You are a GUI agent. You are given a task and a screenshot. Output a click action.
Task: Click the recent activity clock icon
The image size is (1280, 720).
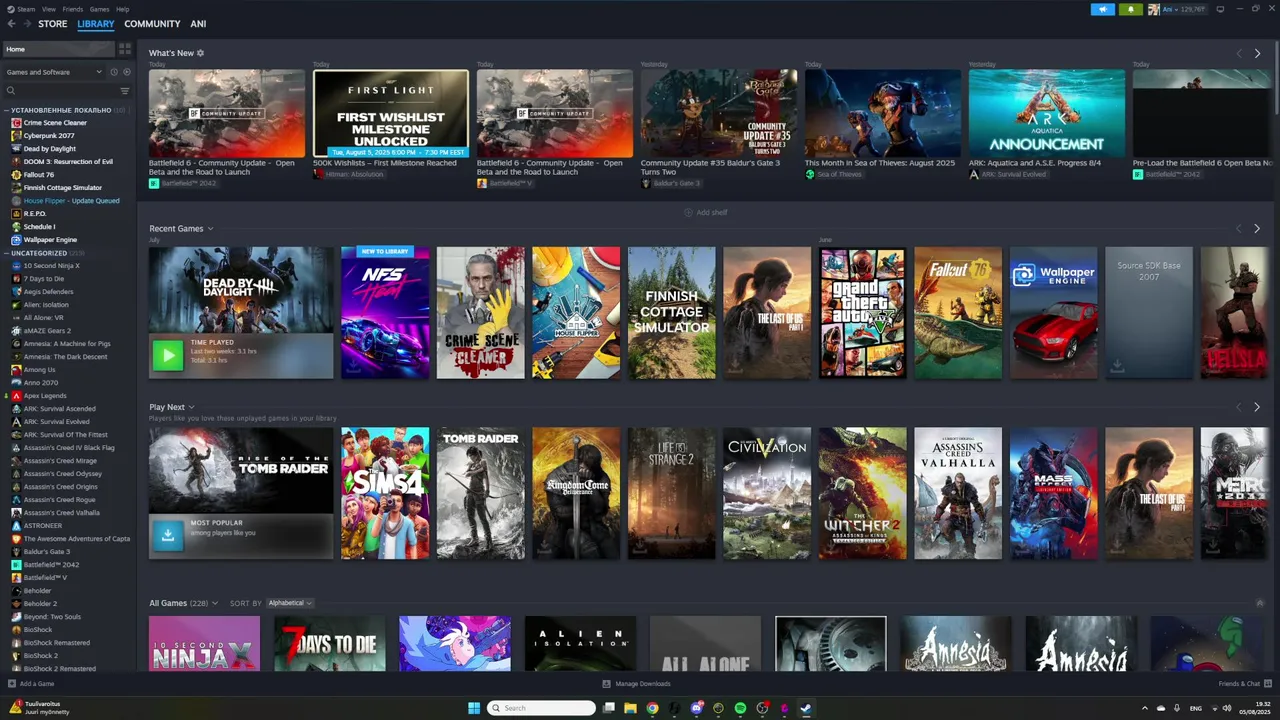(114, 72)
